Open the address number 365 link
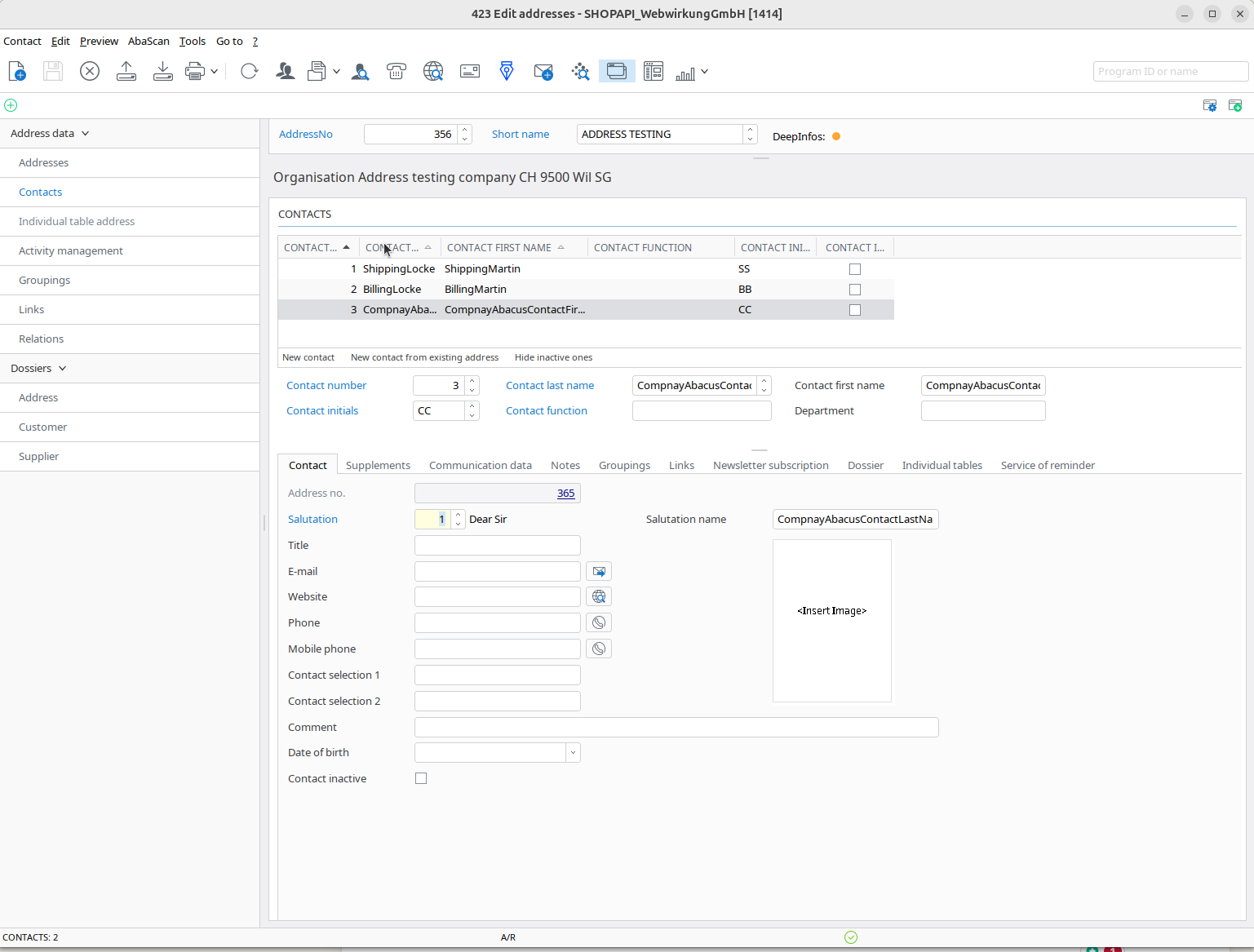This screenshot has width=1254, height=952. 565,494
